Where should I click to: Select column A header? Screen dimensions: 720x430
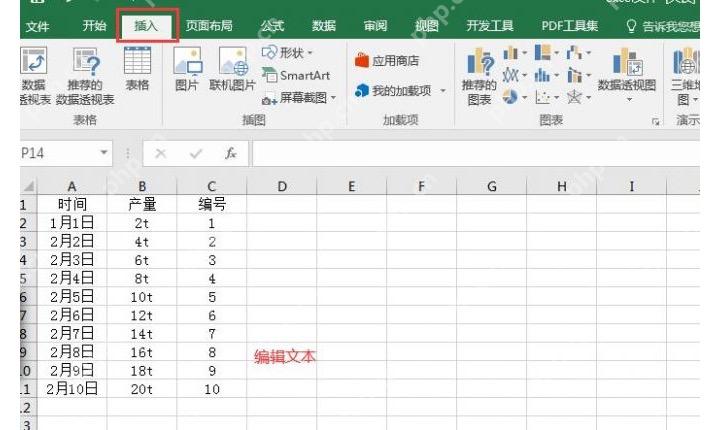(x=72, y=186)
